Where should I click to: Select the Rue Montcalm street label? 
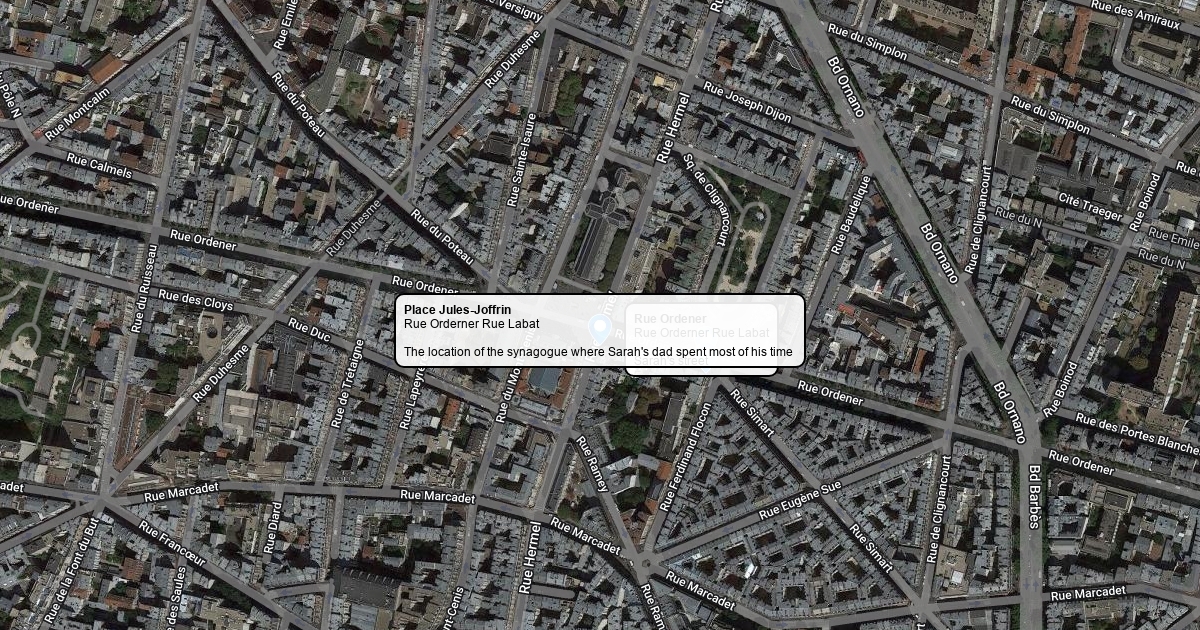pos(77,113)
